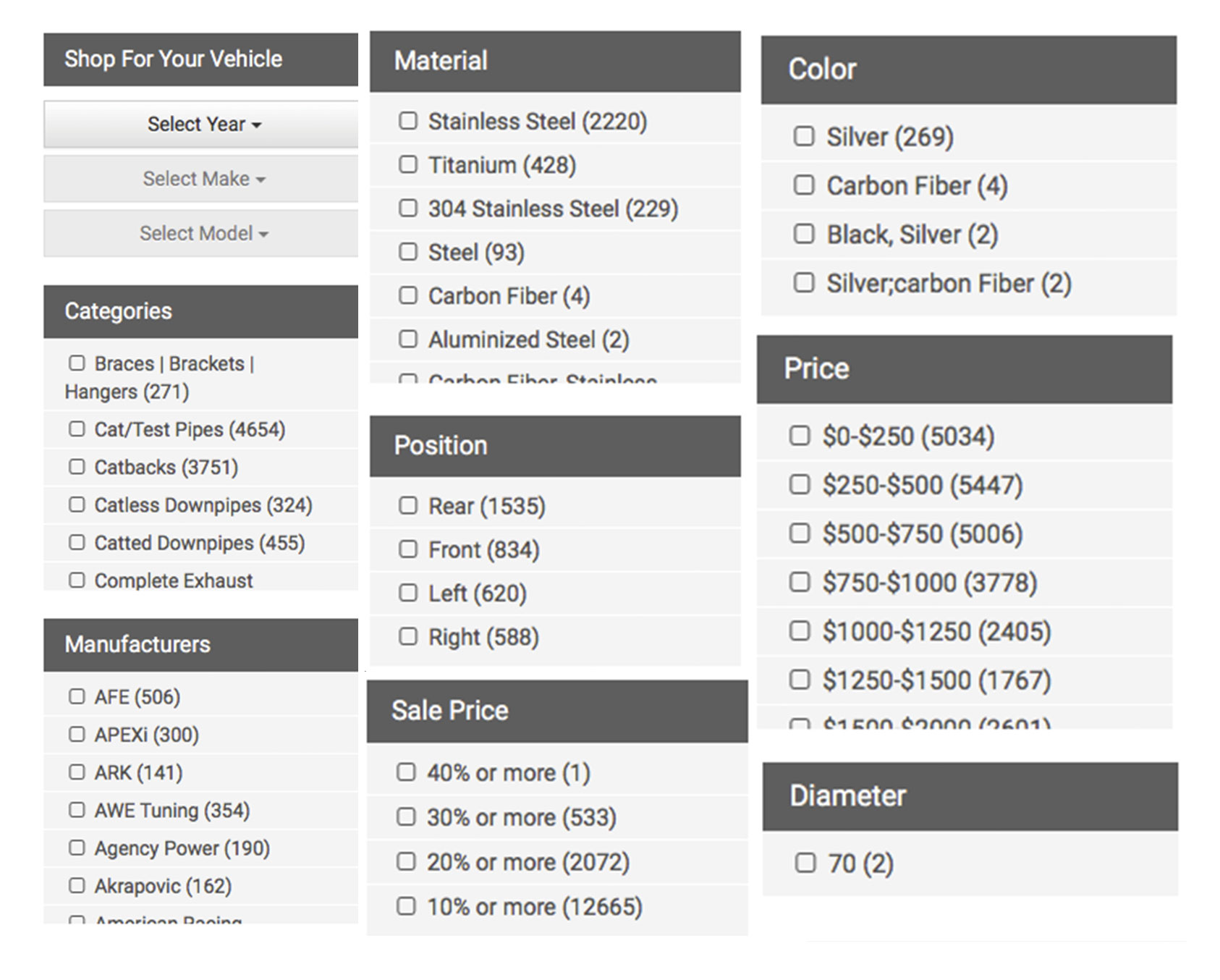Enable the Silver color filter
Image resolution: width=1220 pixels, height=980 pixels.
click(x=804, y=136)
